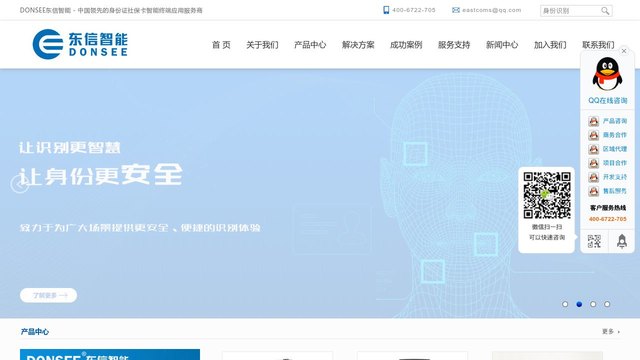Open the 新闻中心 menu item

[502, 45]
